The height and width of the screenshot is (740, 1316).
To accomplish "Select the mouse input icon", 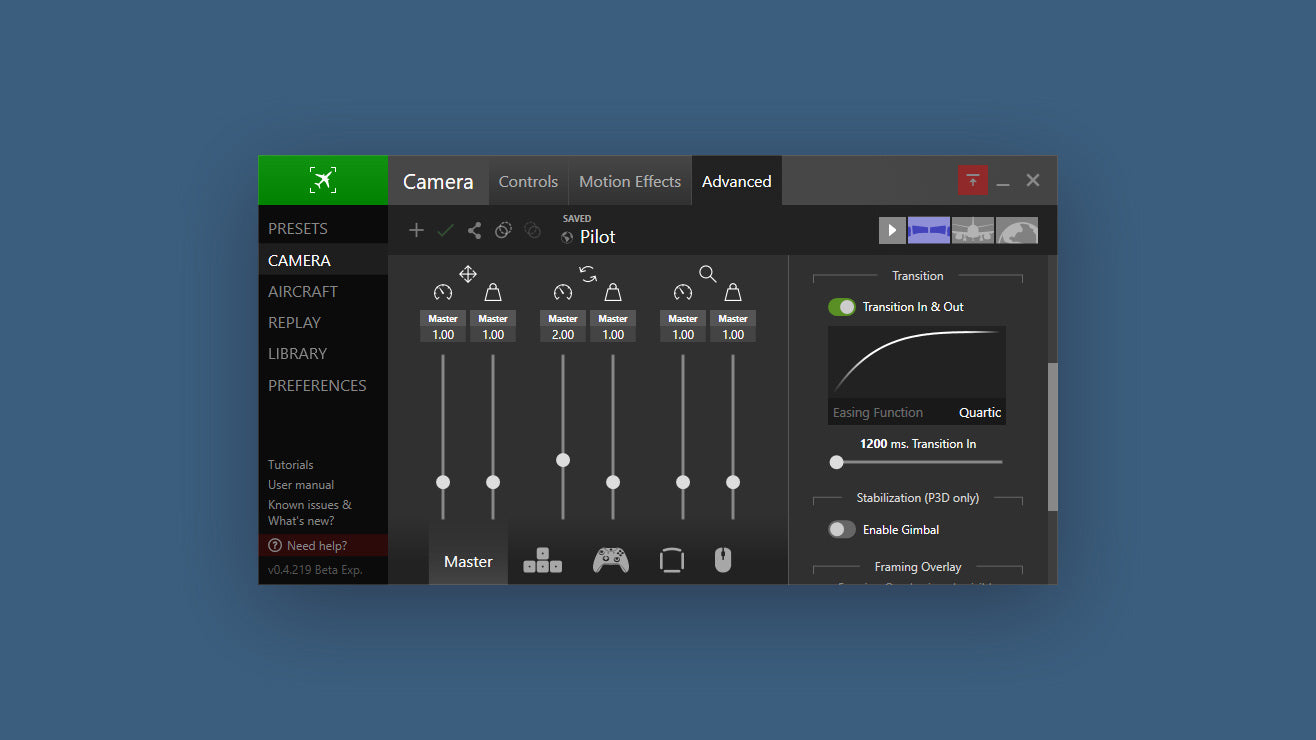I will coord(723,561).
